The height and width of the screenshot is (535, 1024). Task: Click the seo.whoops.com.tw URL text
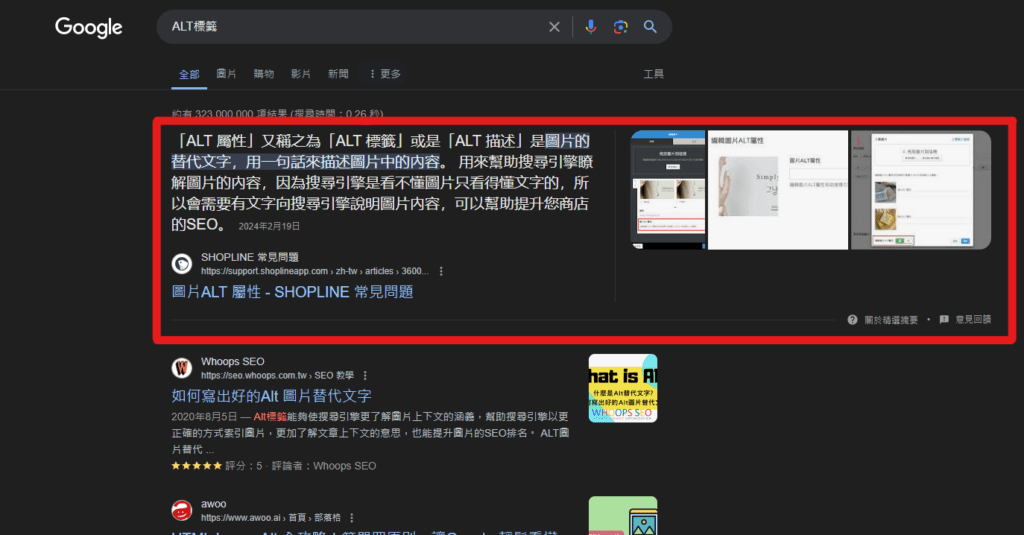pos(277,376)
